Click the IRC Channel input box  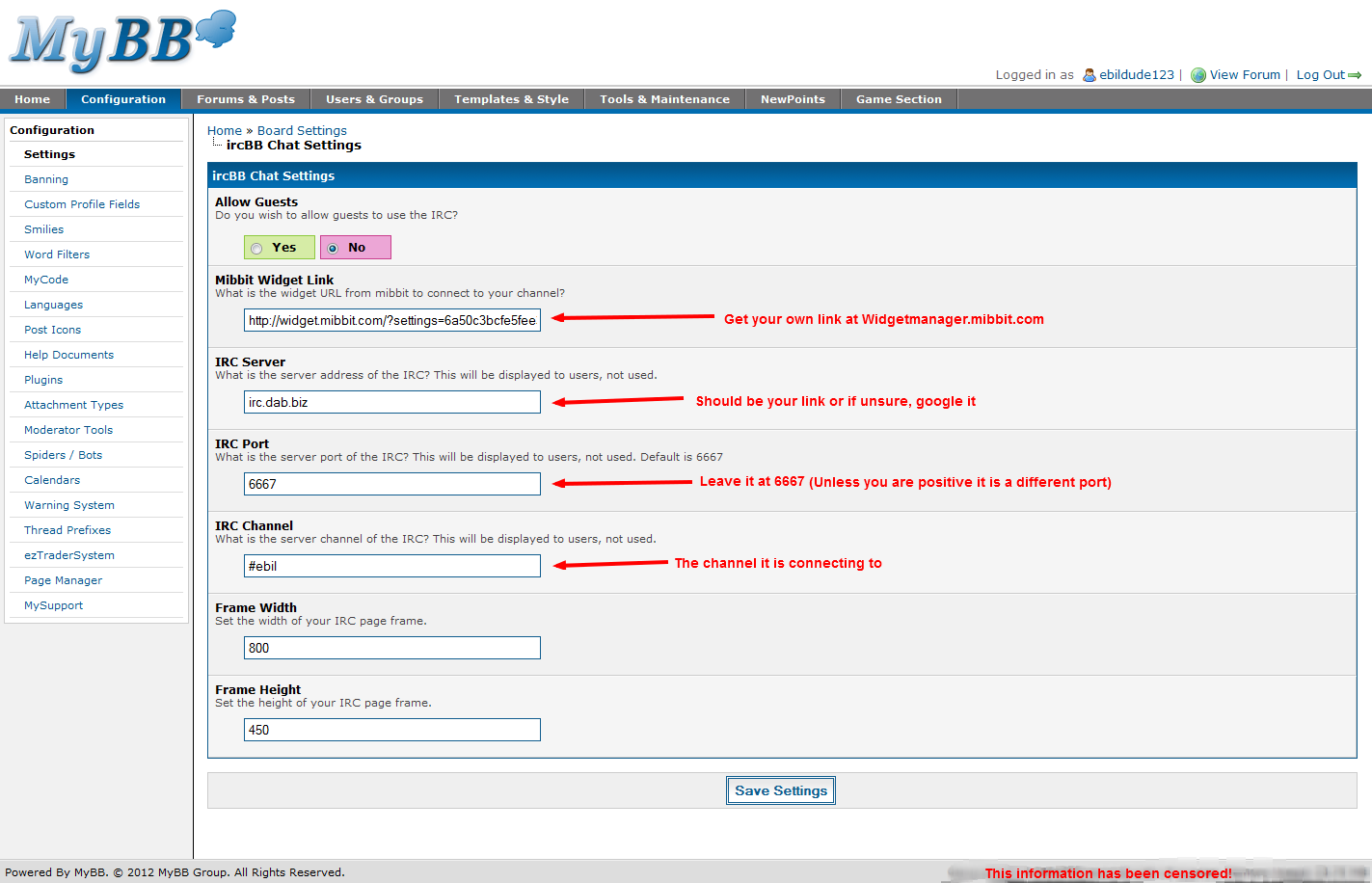pos(391,566)
